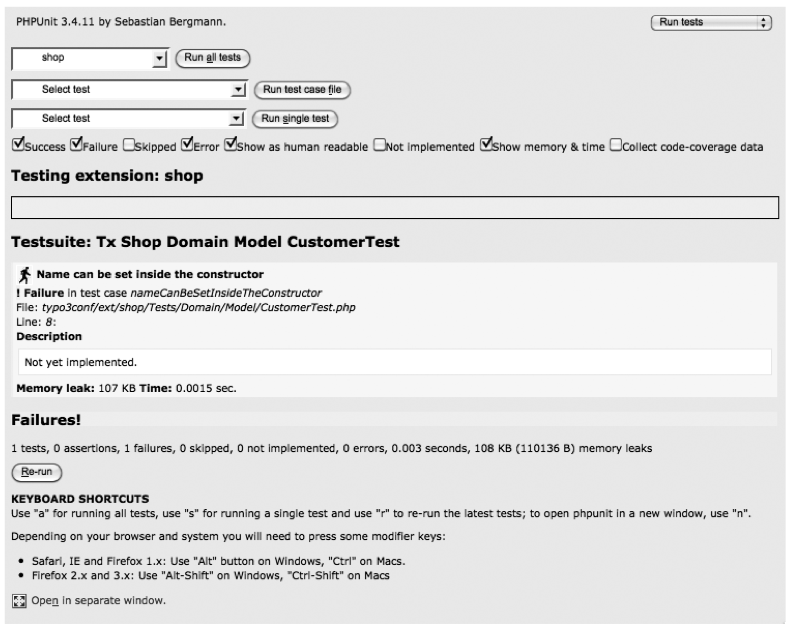Open the Run tests dropdown menu
The height and width of the screenshot is (630, 793).
[711, 21]
